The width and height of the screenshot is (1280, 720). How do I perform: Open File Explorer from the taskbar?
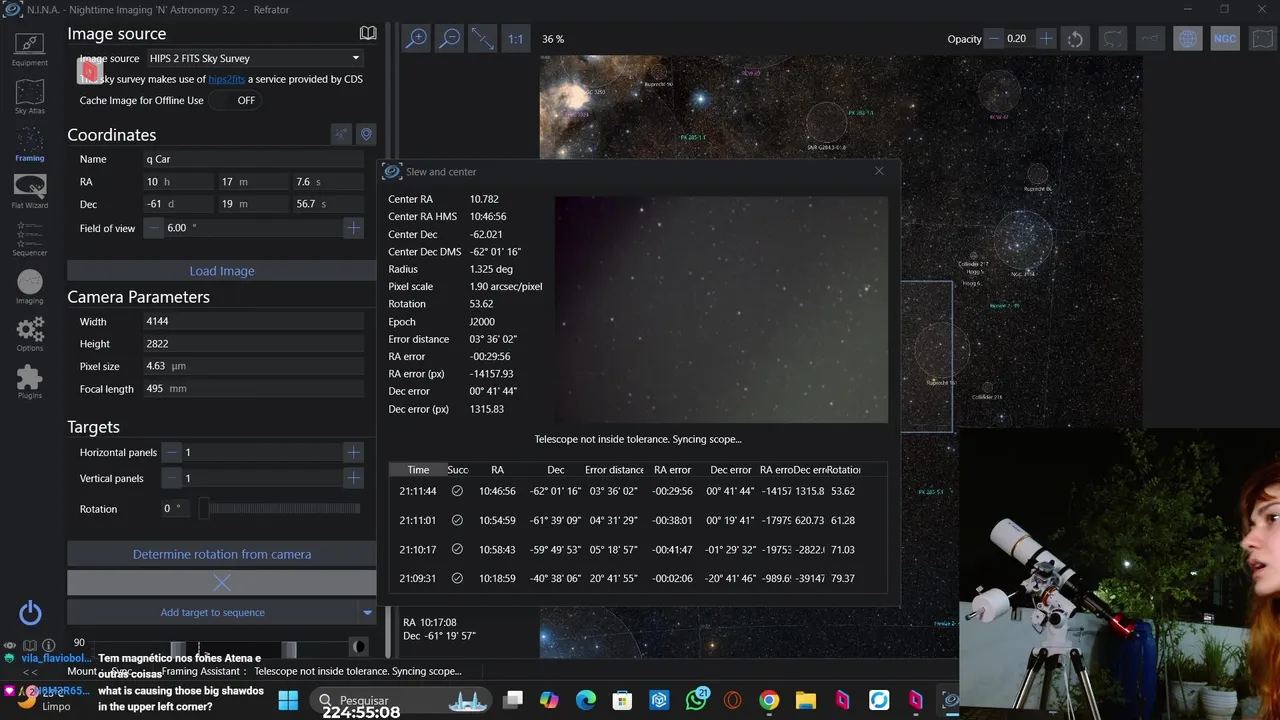click(x=806, y=700)
